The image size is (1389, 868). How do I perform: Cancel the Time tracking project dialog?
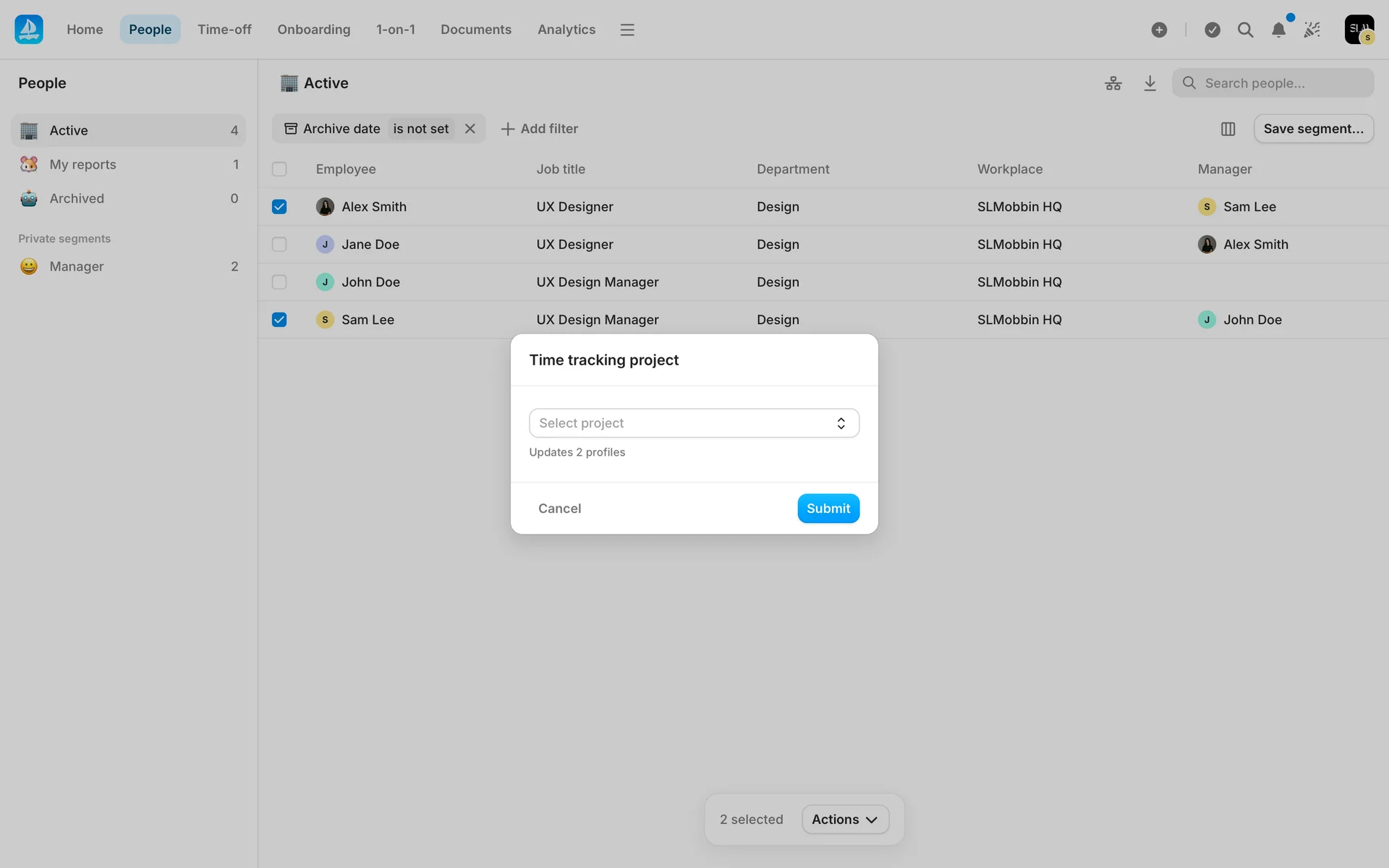pos(559,509)
